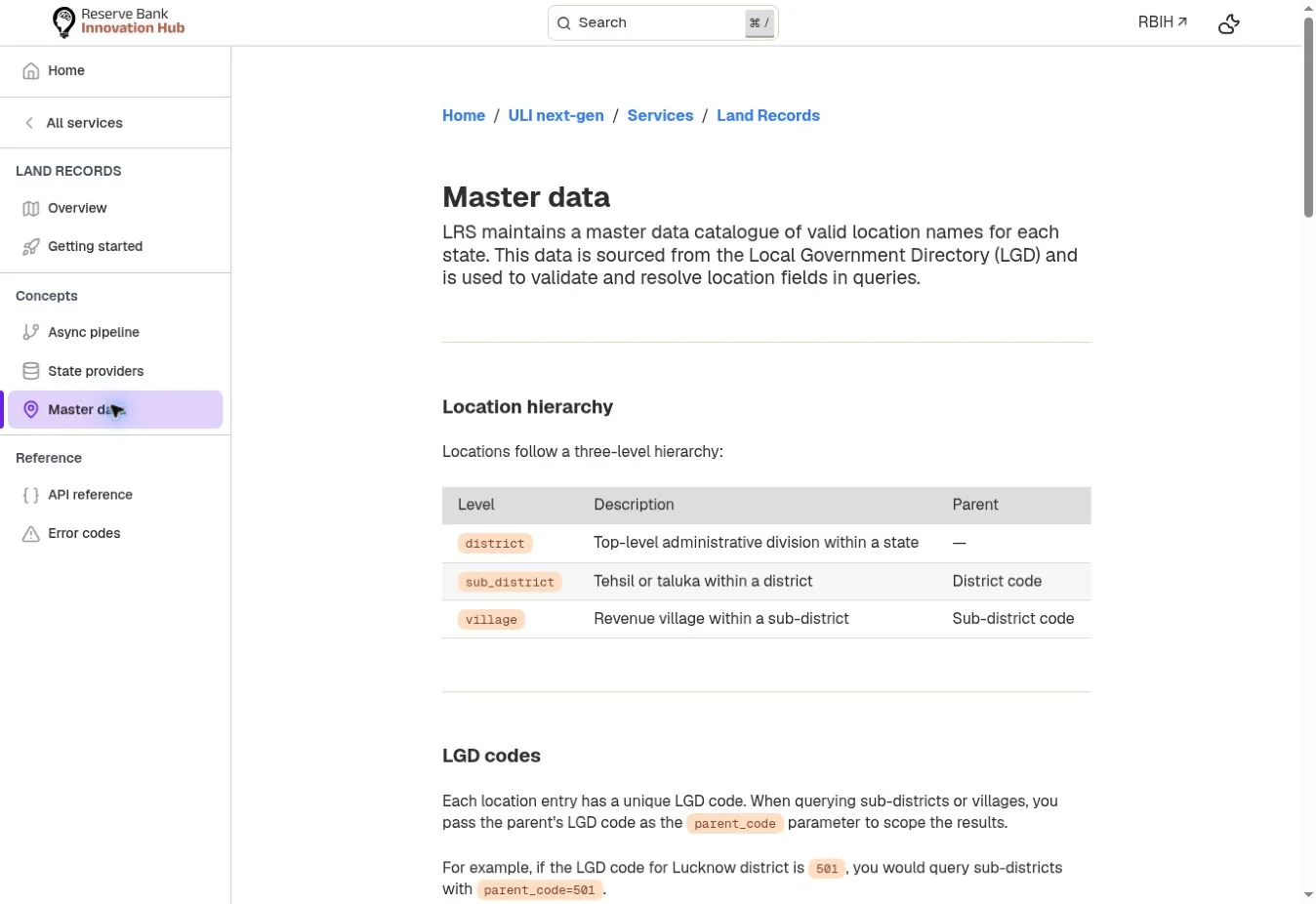Click the Getting started rocket icon

[31, 247]
